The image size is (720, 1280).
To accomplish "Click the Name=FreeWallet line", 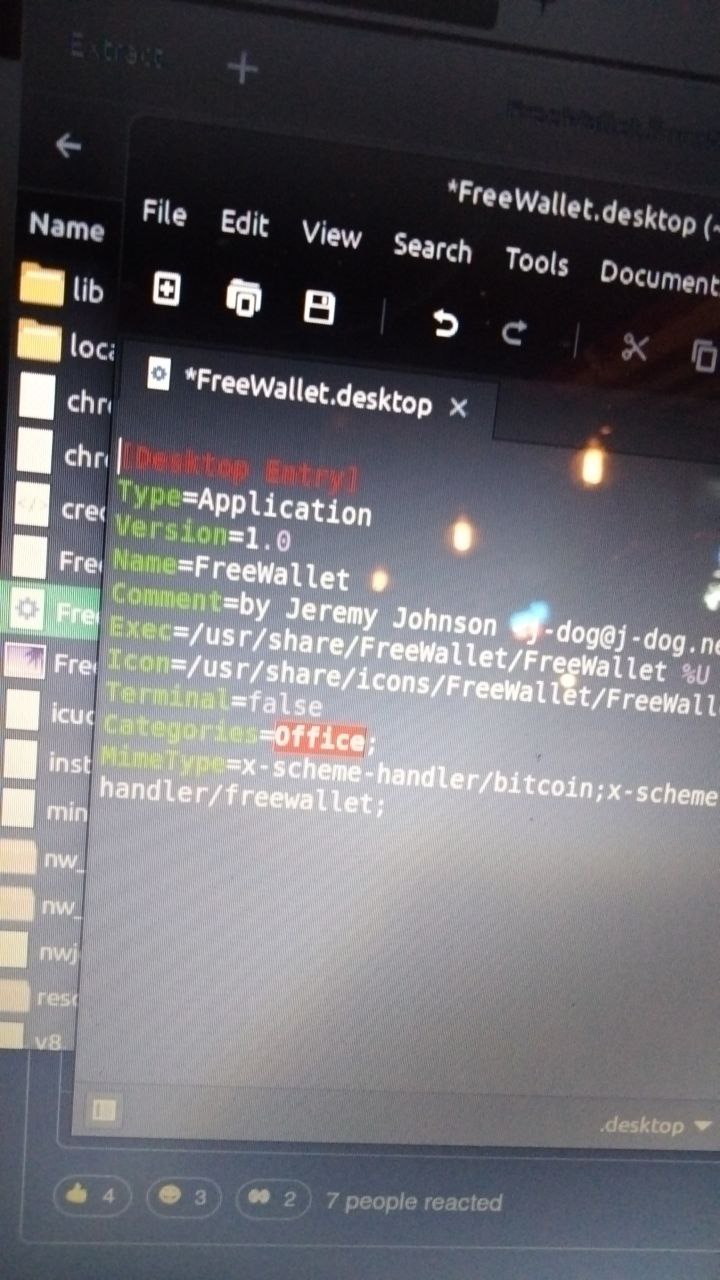I will (x=231, y=569).
